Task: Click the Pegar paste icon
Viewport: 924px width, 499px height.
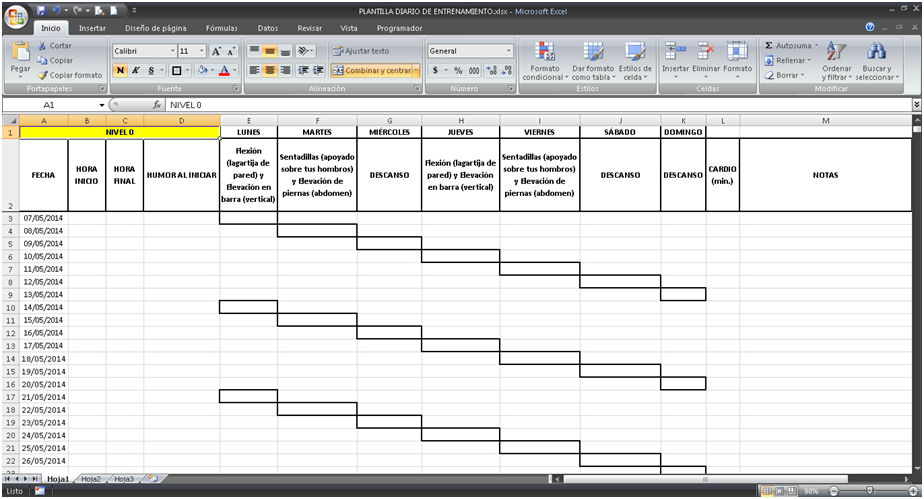Action: tap(20, 52)
